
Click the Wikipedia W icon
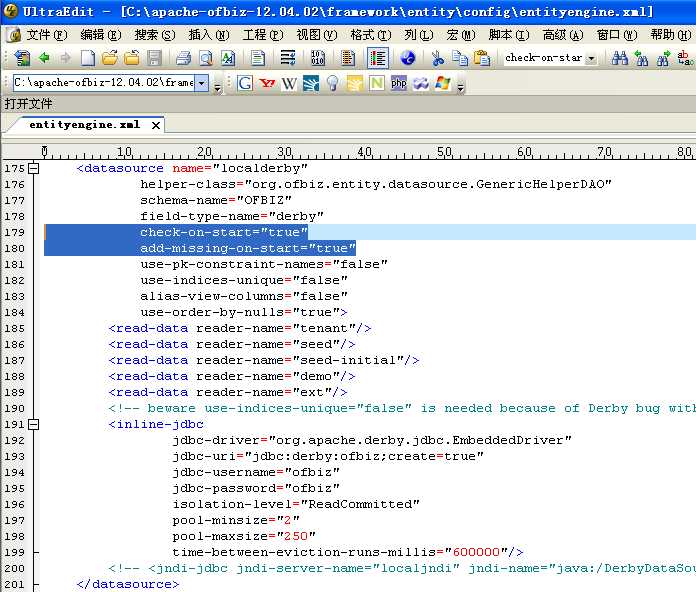click(x=289, y=83)
